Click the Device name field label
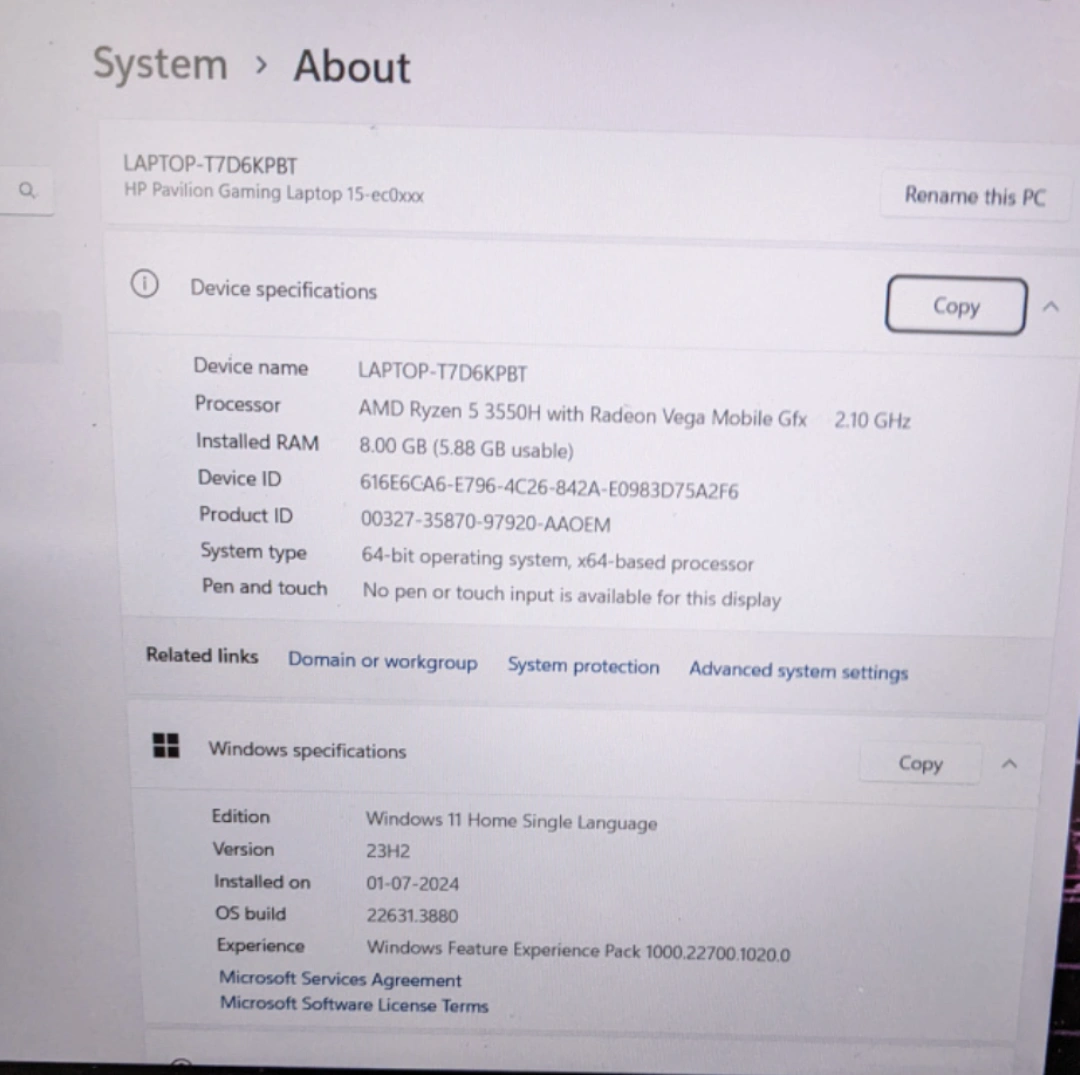The width and height of the screenshot is (1080, 1075). 251,366
